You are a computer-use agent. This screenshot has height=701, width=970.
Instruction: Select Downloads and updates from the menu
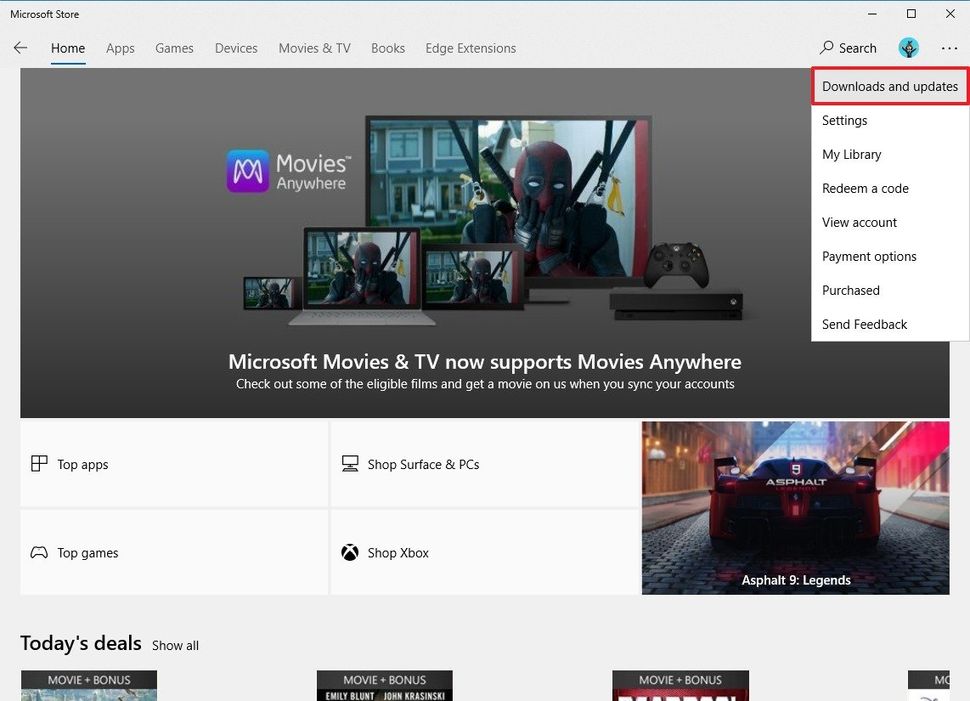point(888,86)
